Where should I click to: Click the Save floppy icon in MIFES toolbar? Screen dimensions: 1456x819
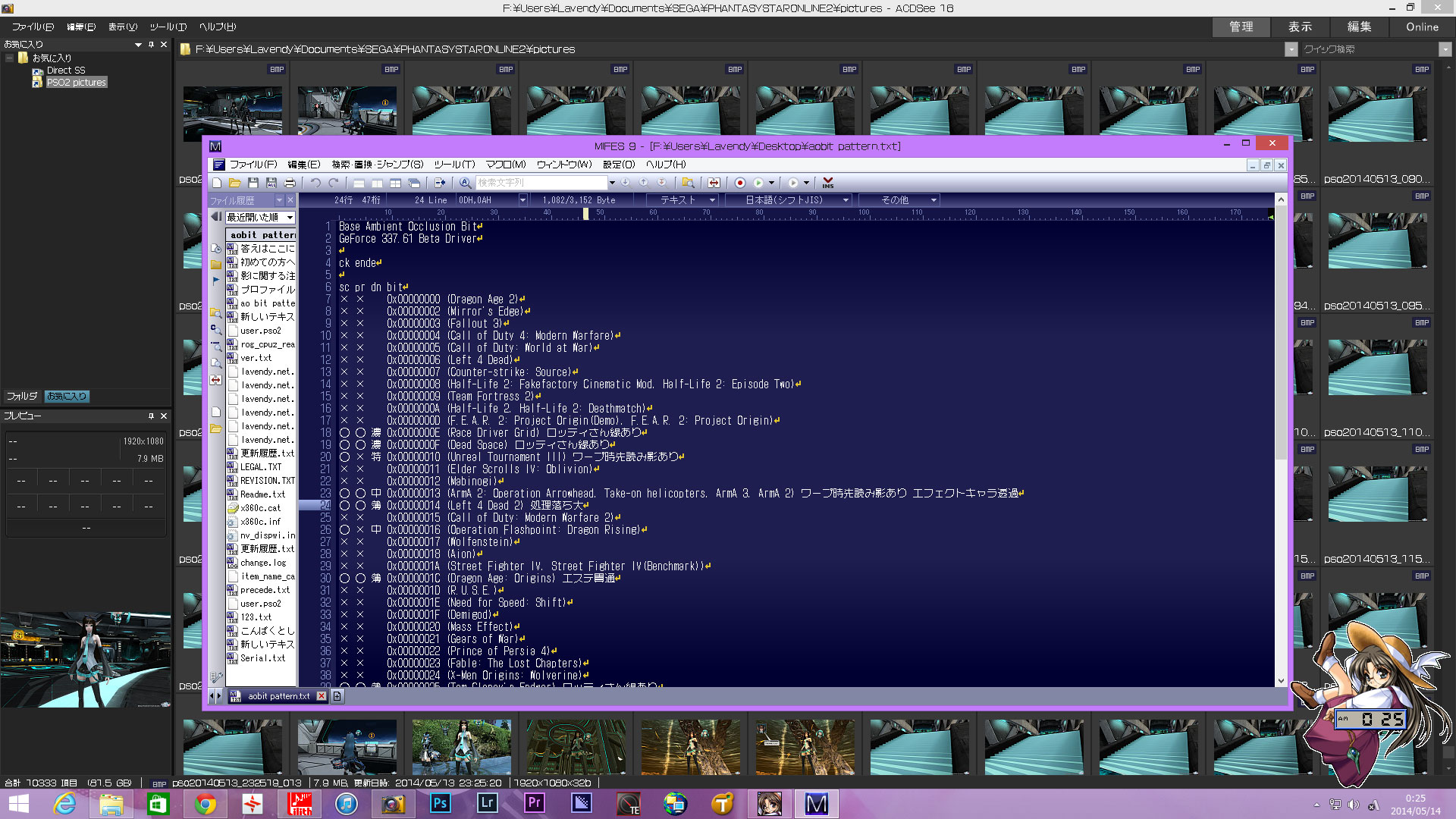click(x=253, y=183)
